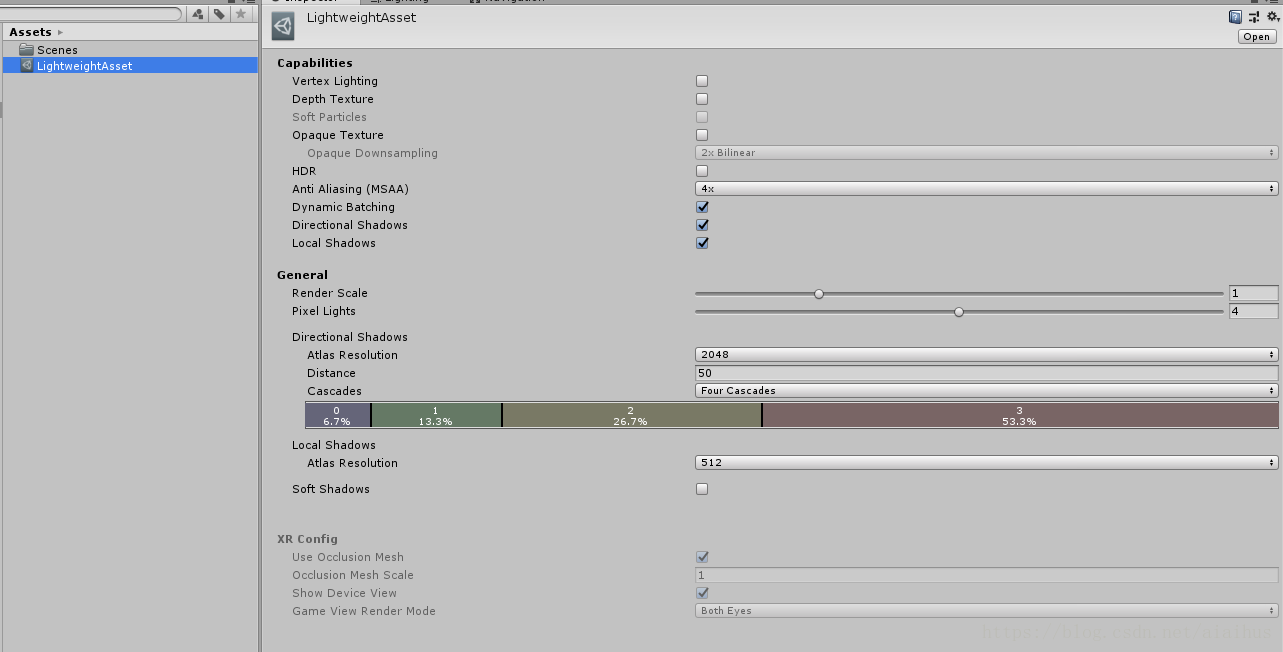Select cascade segment 0 at 6.7%
Viewport: 1283px width, 652px height.
[337, 416]
